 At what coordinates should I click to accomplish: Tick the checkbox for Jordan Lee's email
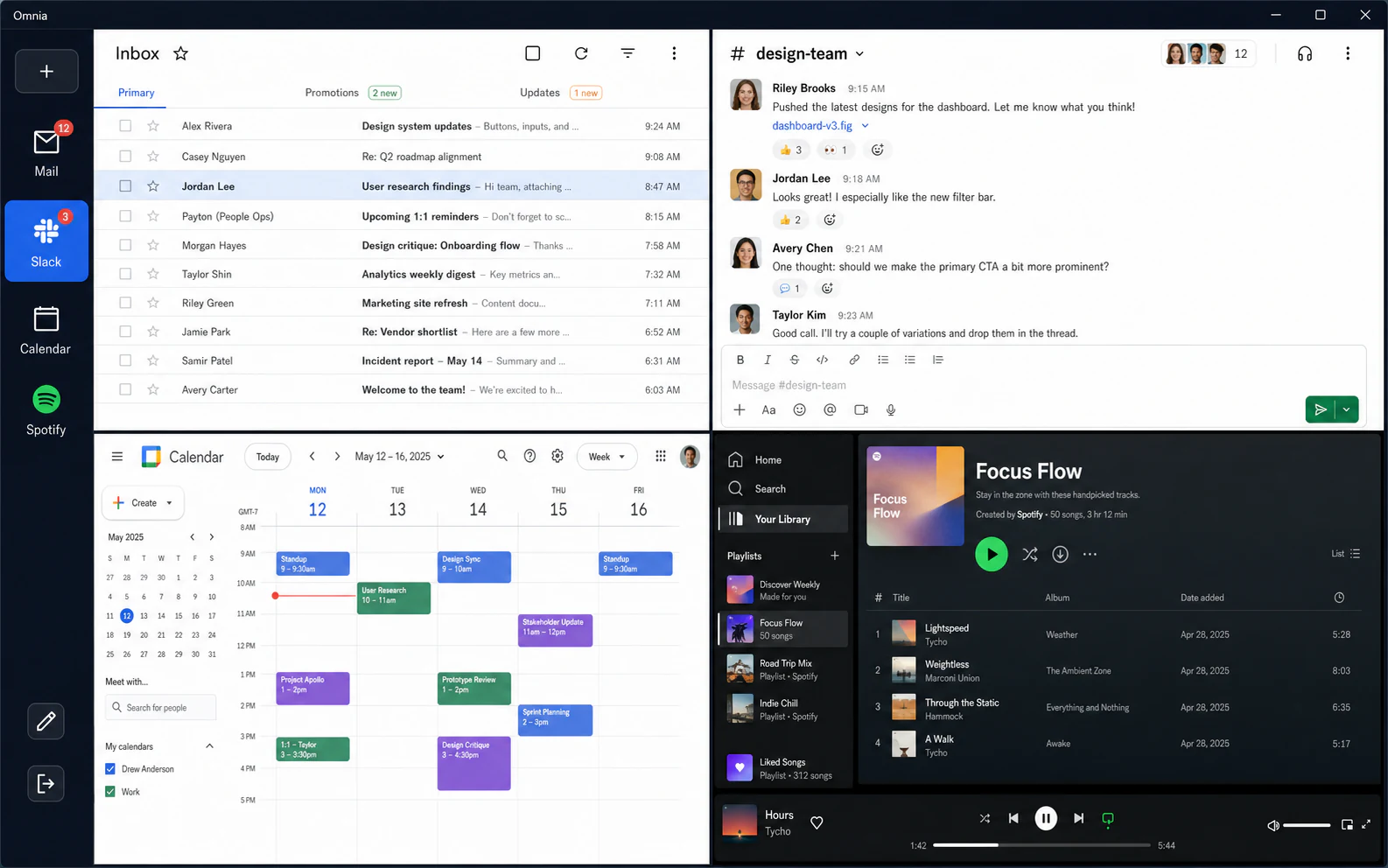click(x=125, y=186)
